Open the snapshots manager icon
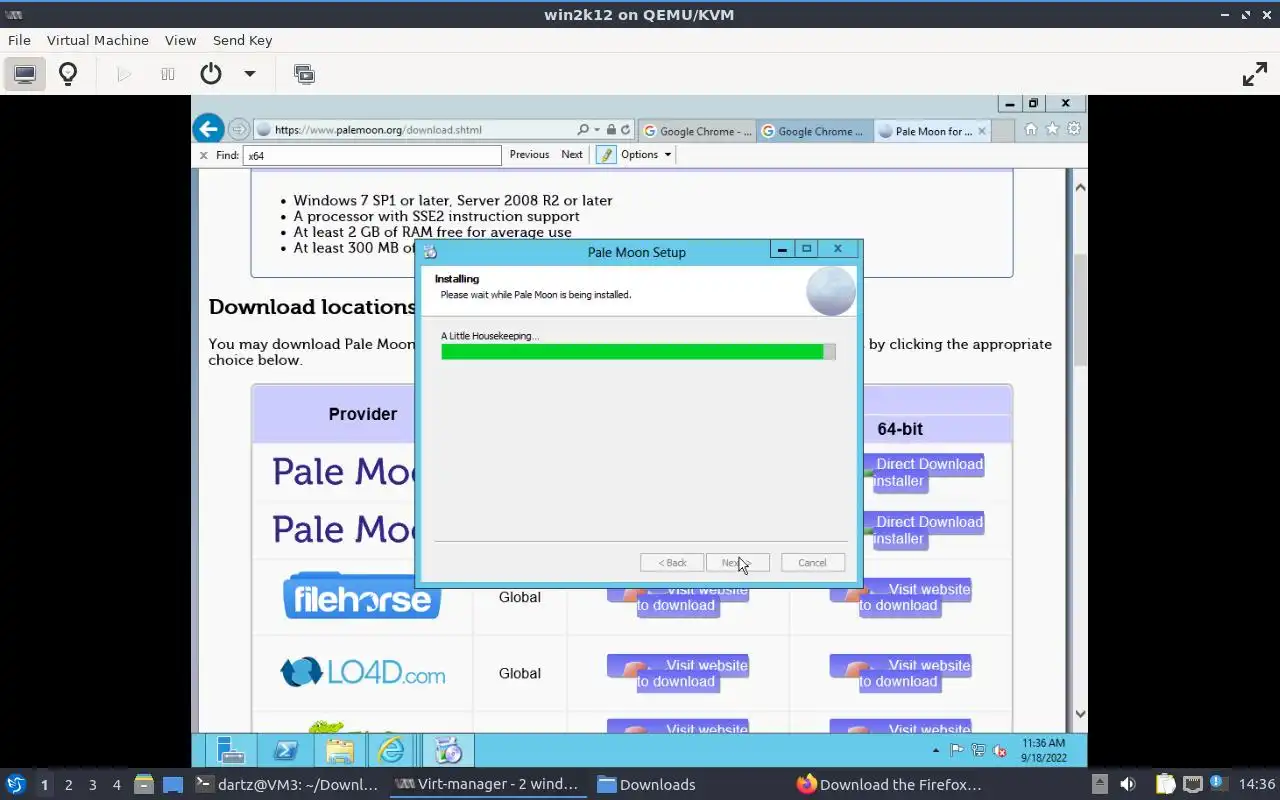Image resolution: width=1280 pixels, height=800 pixels. (304, 74)
